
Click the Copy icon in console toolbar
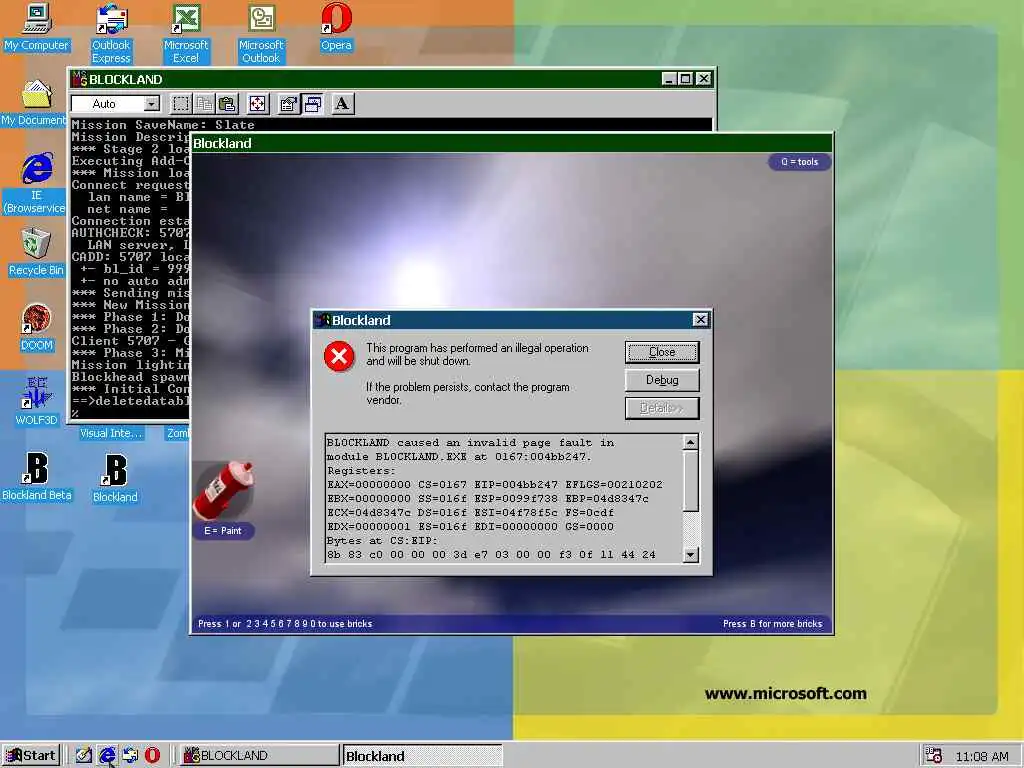(204, 104)
